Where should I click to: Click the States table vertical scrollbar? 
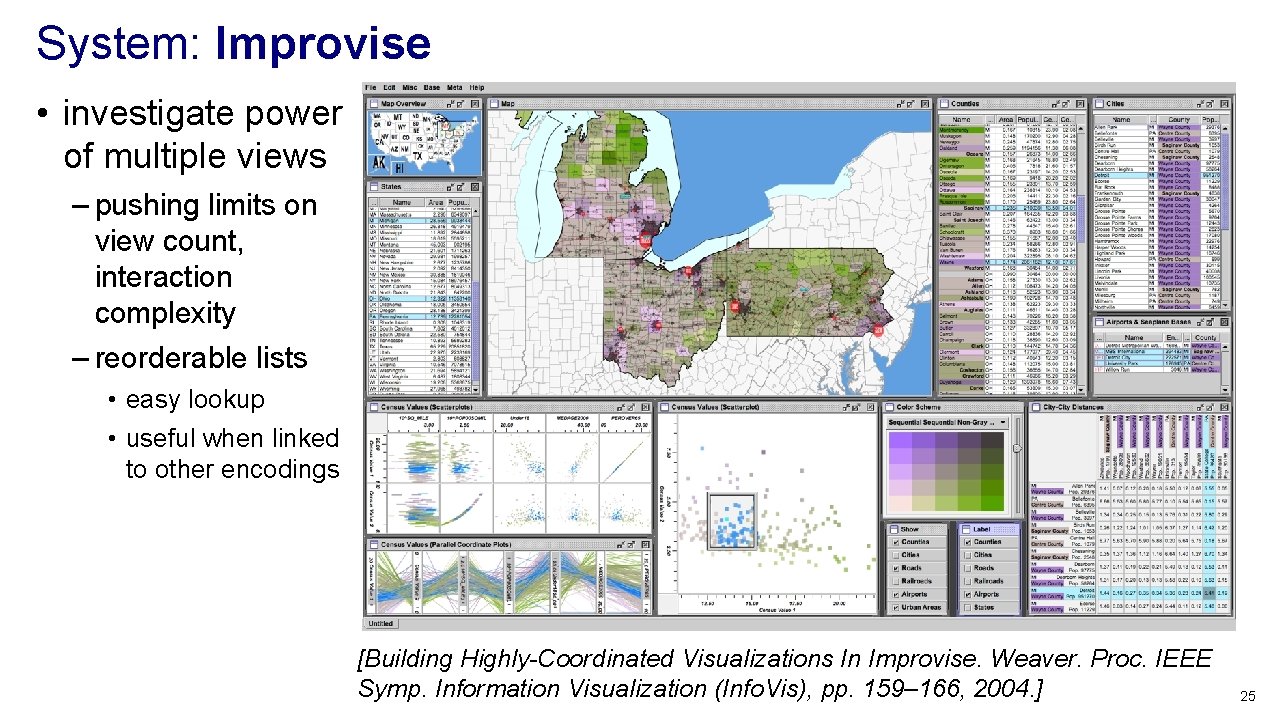click(x=478, y=301)
